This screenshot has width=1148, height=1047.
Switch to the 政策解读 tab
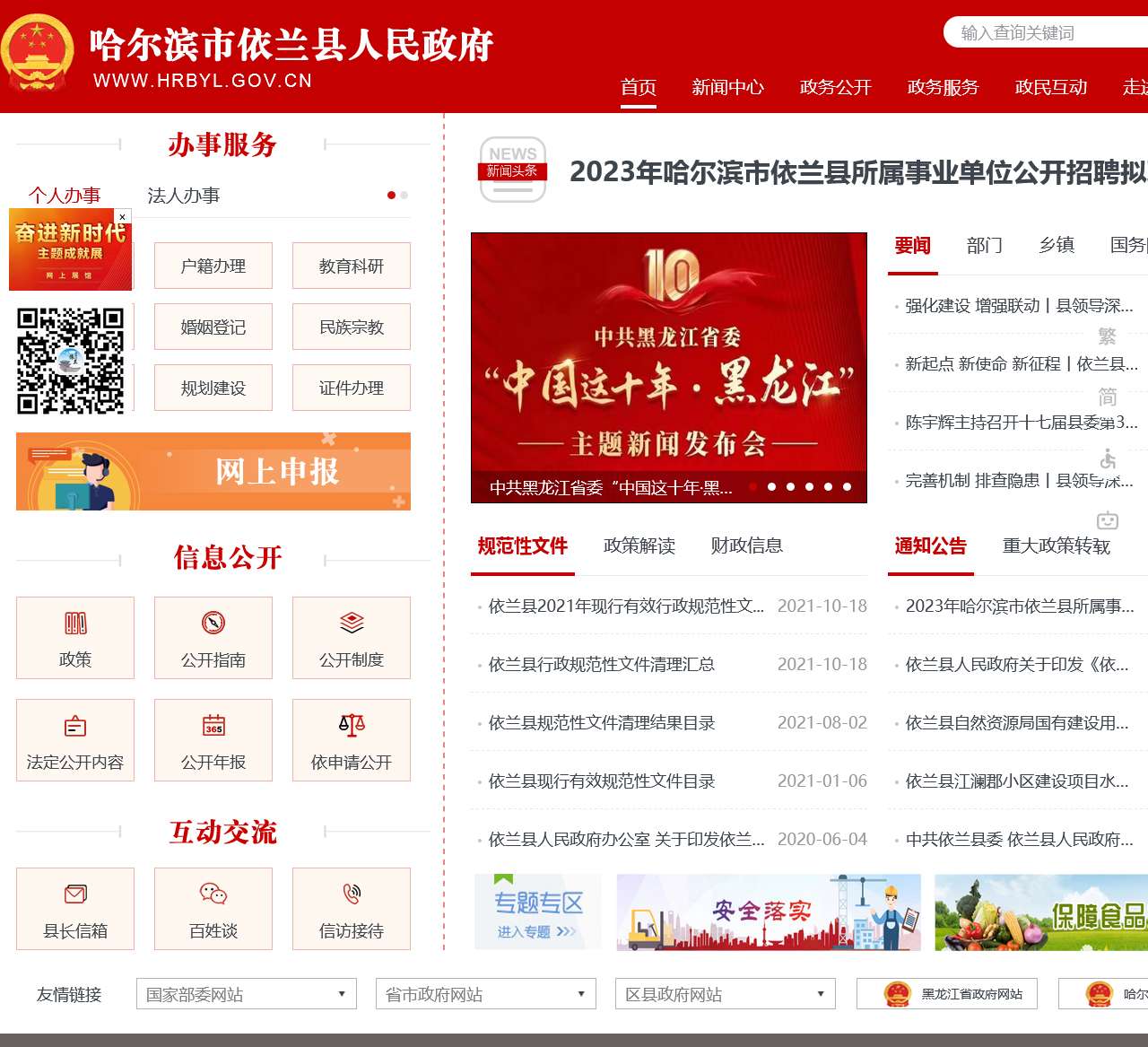tap(639, 545)
